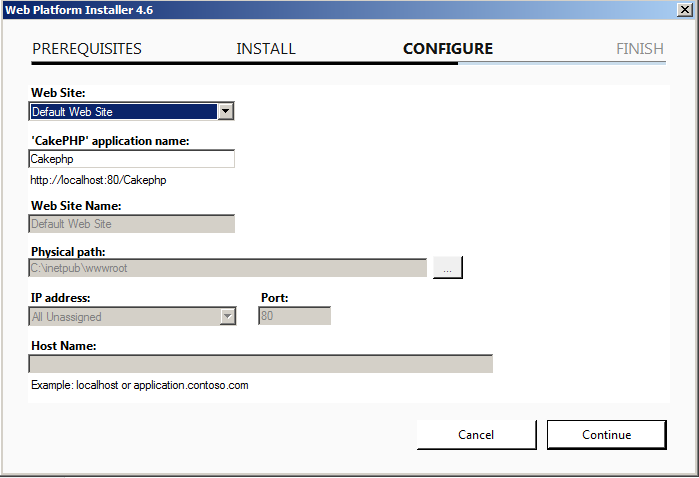The height and width of the screenshot is (478, 699).
Task: Click the Web Site: label
Action: [58, 93]
